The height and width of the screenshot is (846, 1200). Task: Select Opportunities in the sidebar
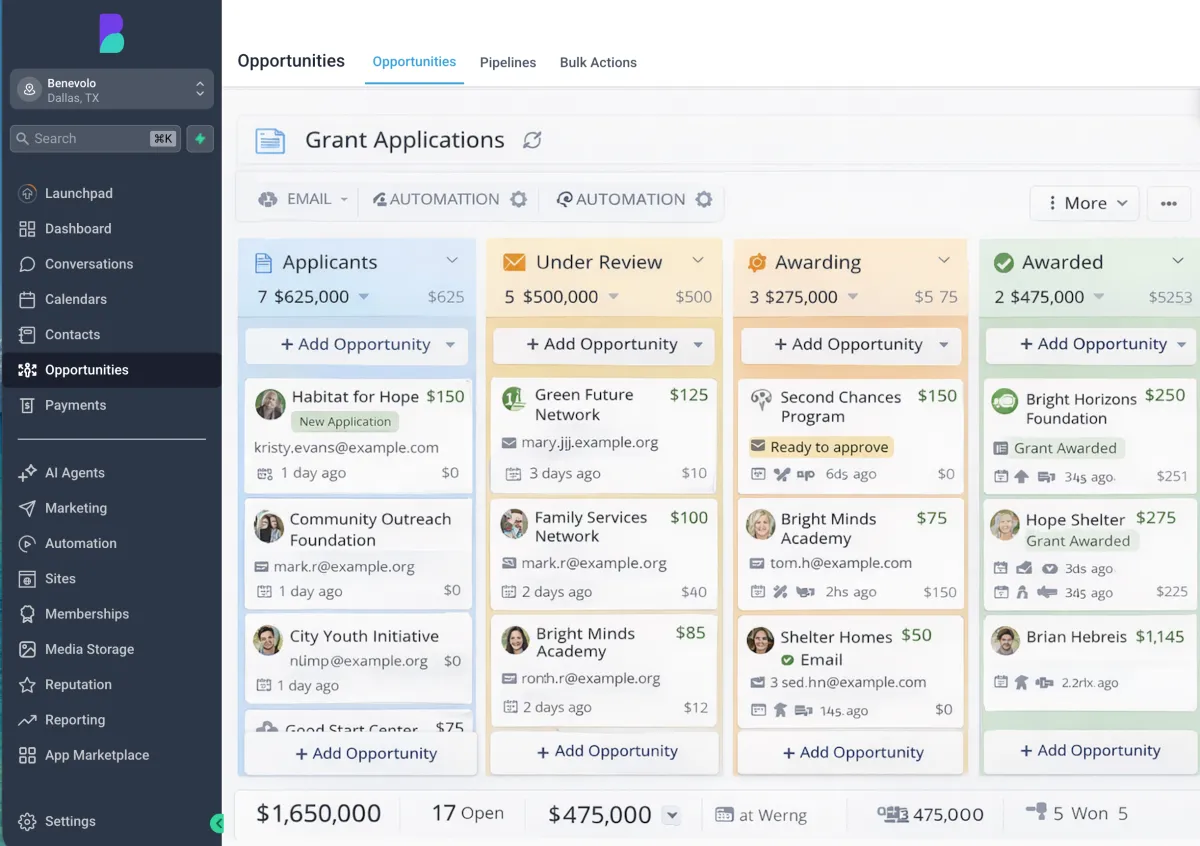pyautogui.click(x=111, y=370)
